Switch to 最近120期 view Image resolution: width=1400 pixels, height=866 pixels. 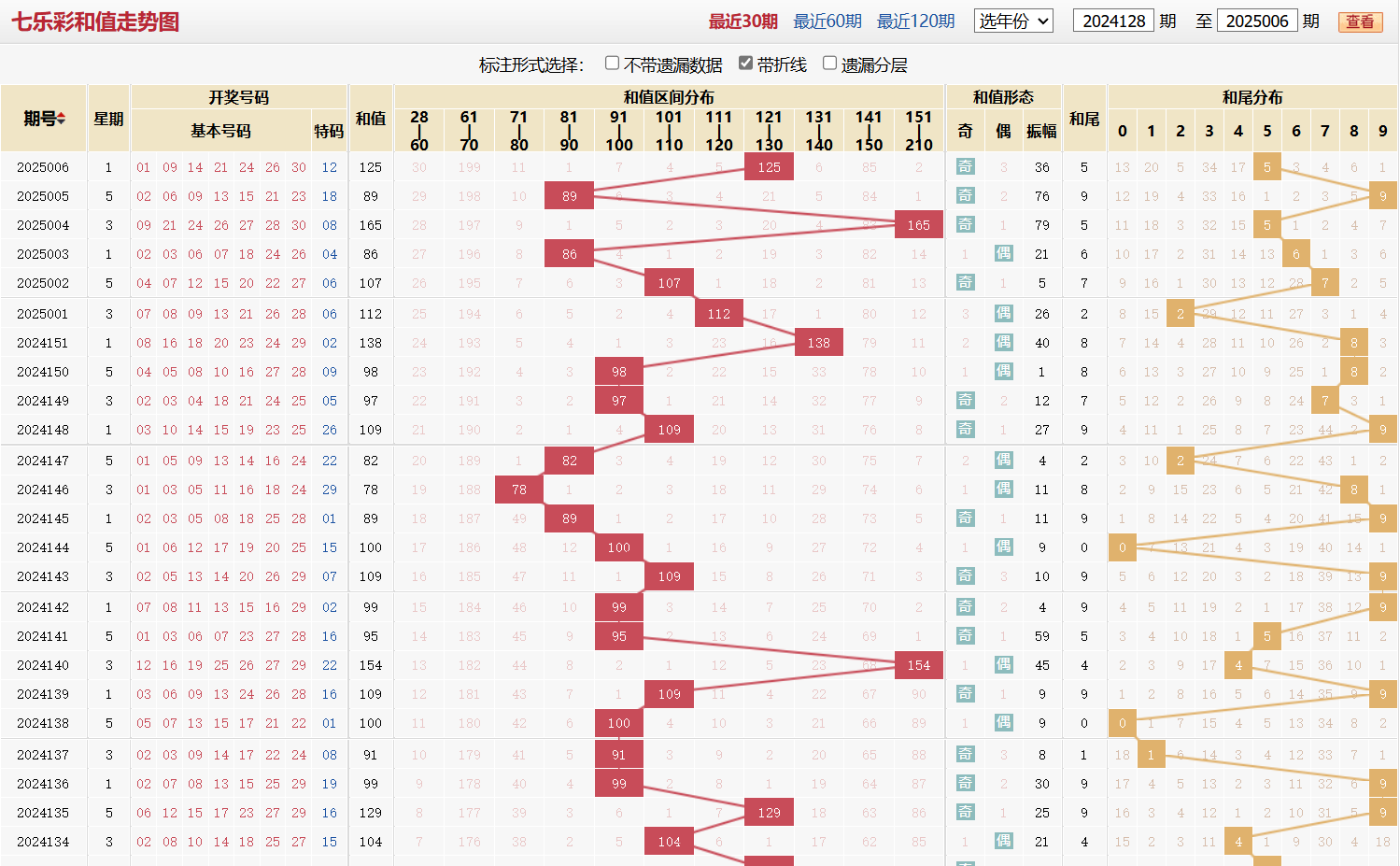915,21
